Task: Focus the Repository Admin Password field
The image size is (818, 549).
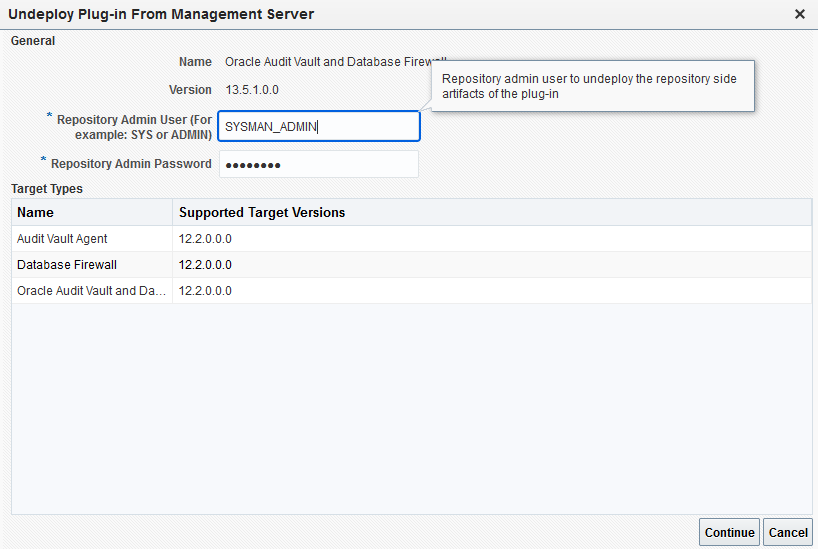Action: [319, 164]
